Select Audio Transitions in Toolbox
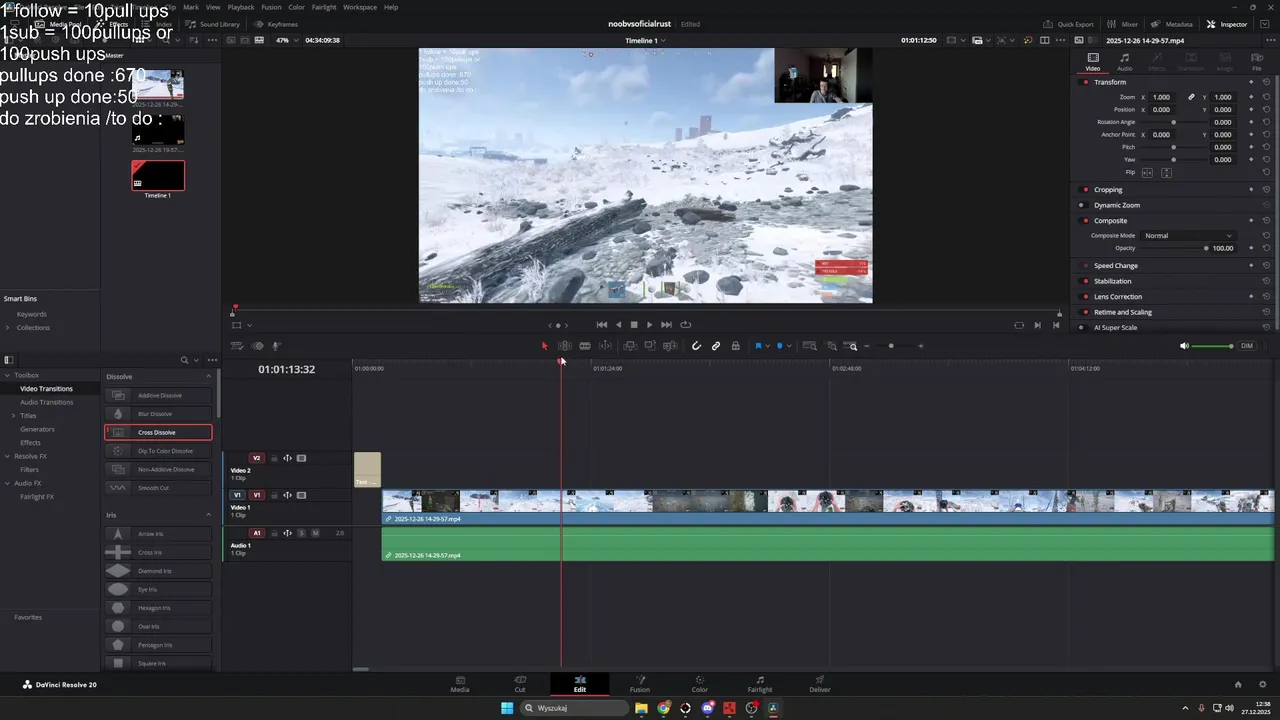1280x720 pixels. point(47,402)
